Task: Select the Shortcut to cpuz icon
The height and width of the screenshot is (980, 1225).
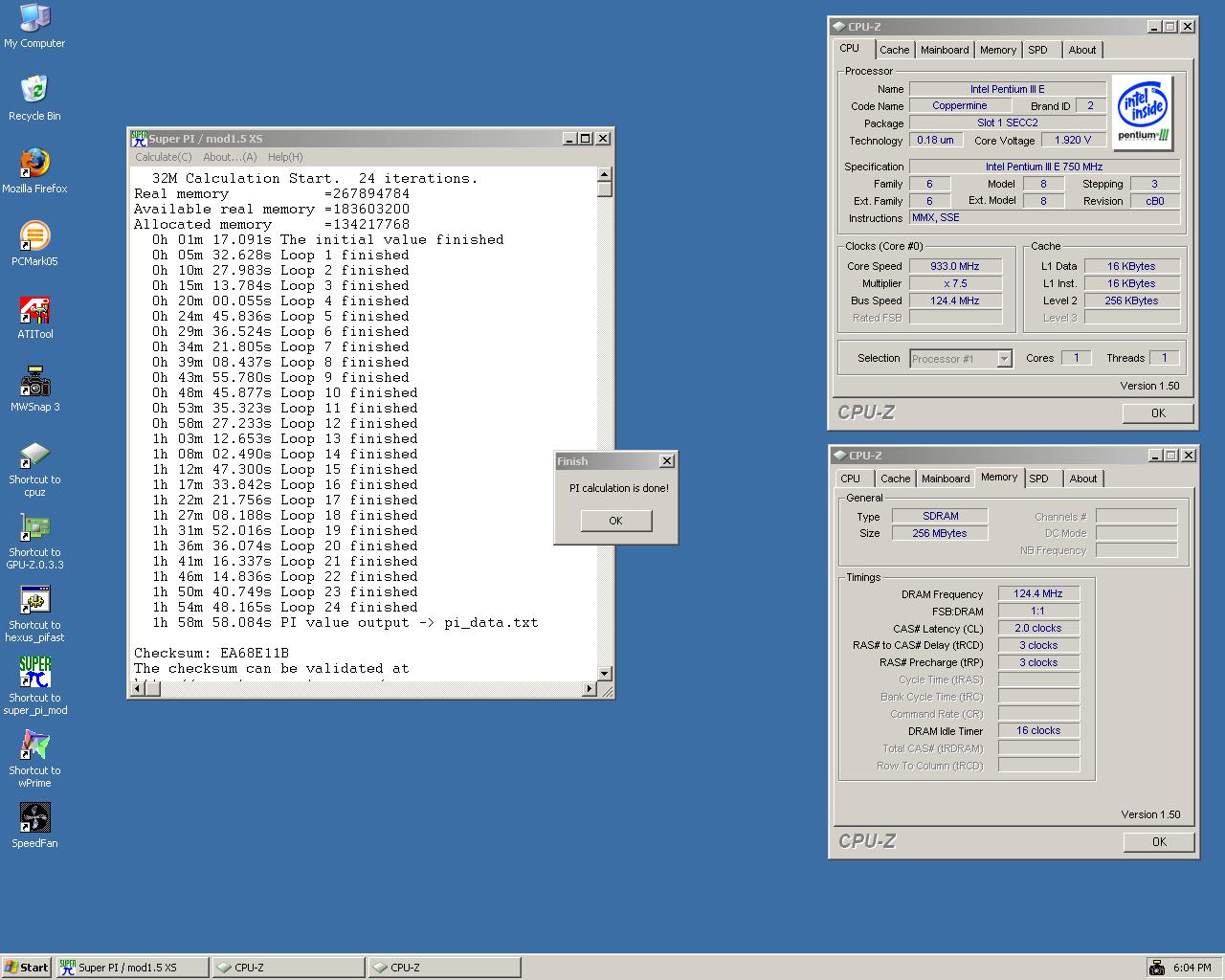Action: pos(34,468)
